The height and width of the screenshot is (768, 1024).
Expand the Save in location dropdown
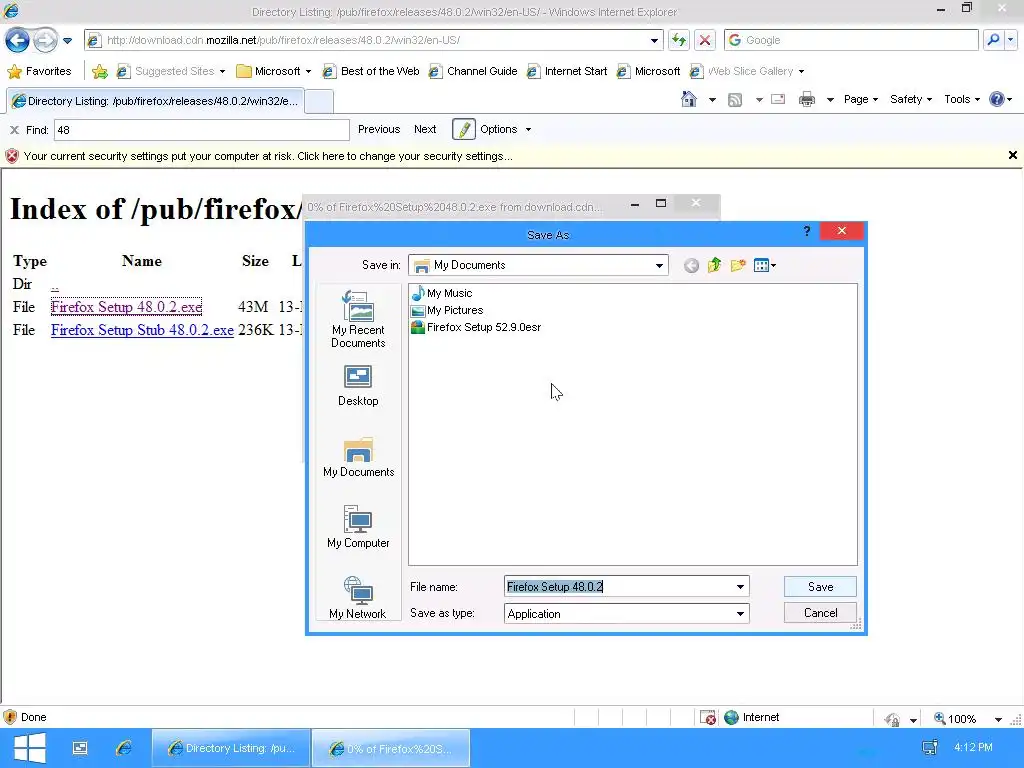click(x=659, y=265)
